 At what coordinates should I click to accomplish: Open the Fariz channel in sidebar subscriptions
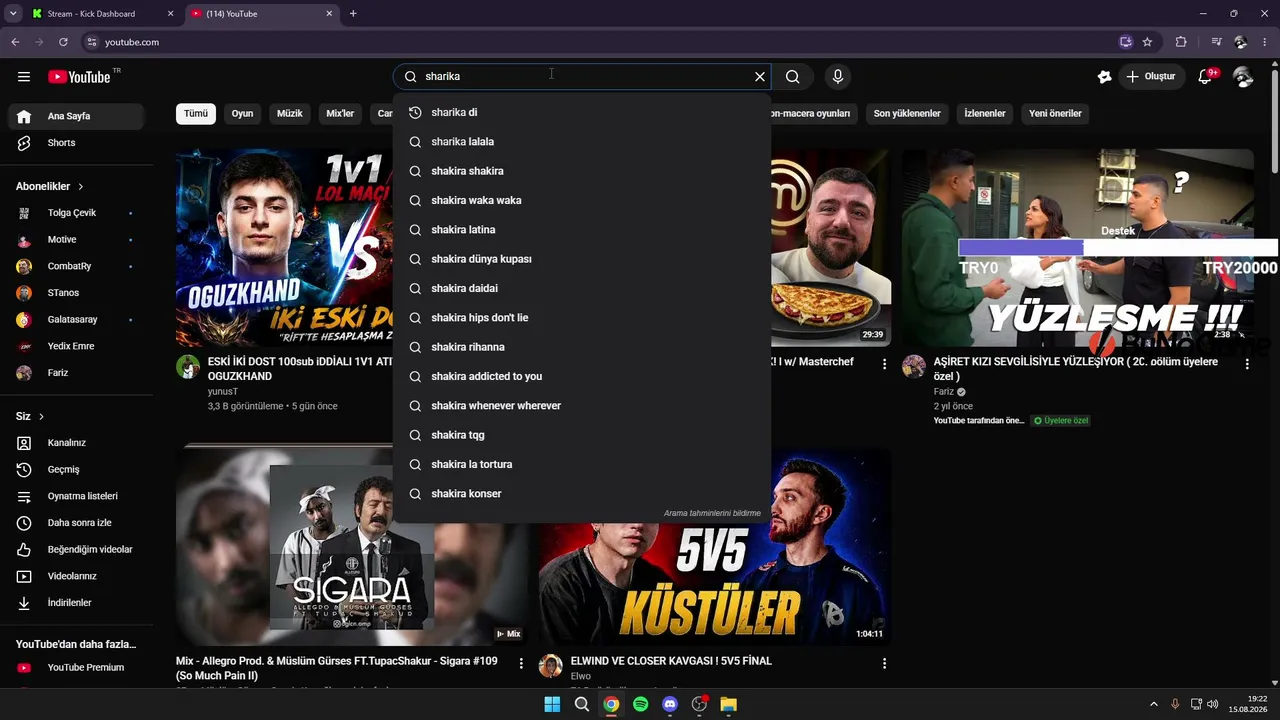75,373
